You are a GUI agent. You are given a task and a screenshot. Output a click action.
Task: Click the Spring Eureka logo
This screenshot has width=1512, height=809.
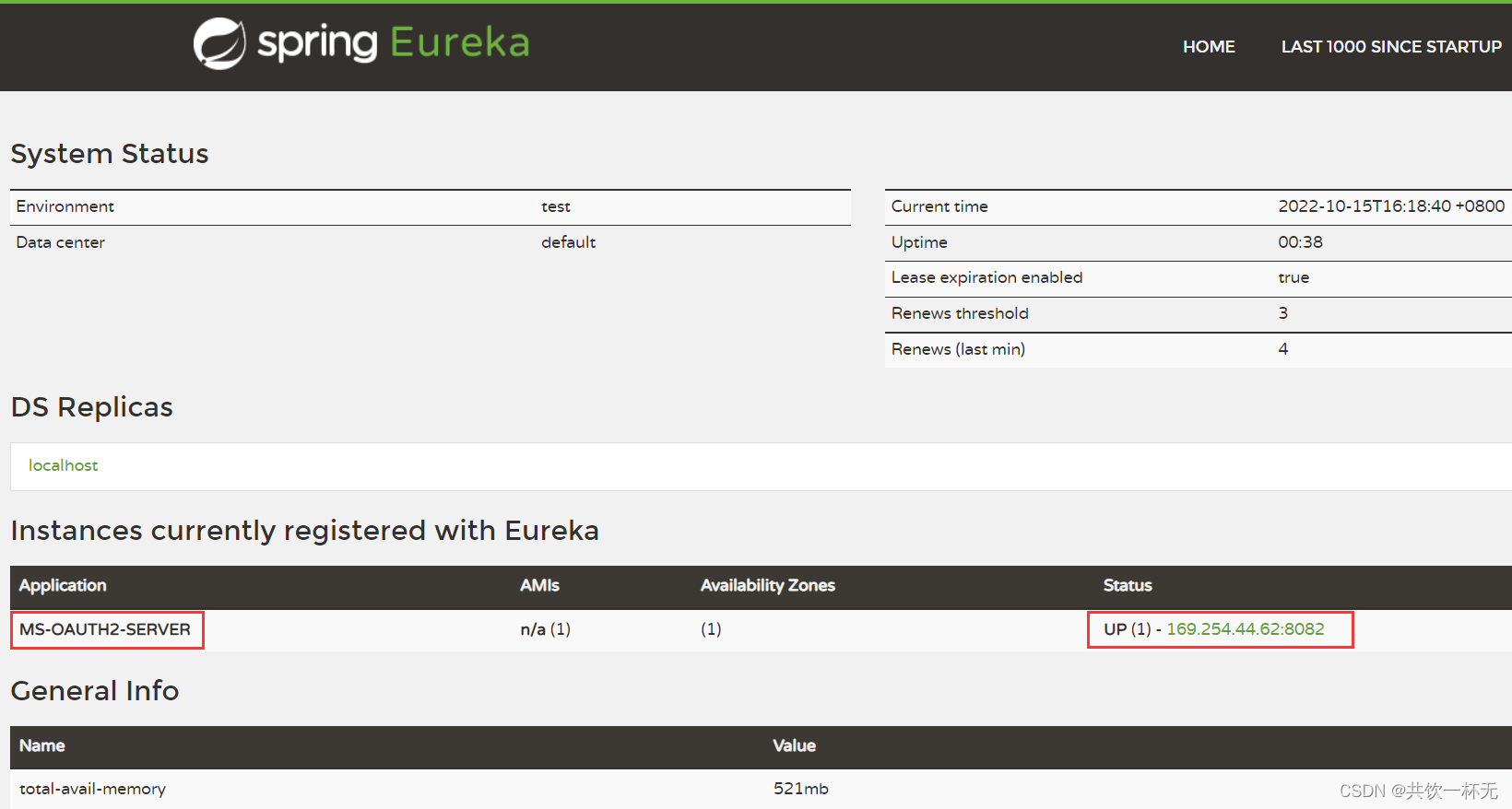pos(361,43)
